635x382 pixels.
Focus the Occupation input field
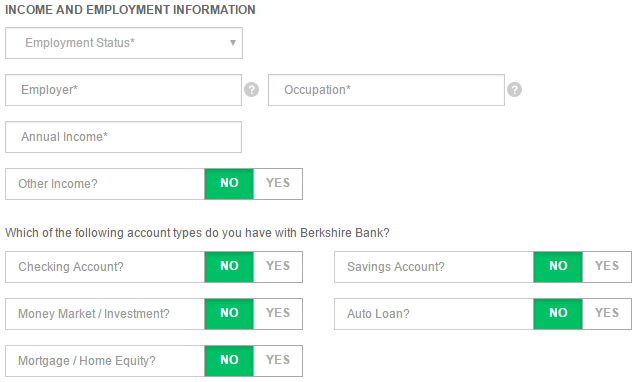(x=386, y=90)
